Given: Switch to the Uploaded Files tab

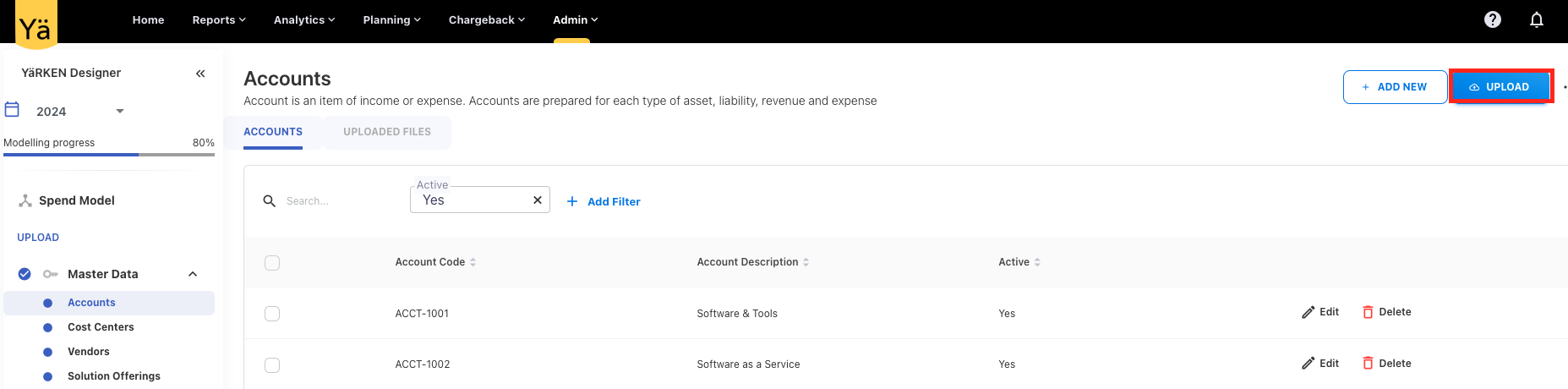Looking at the screenshot, I should (x=387, y=132).
